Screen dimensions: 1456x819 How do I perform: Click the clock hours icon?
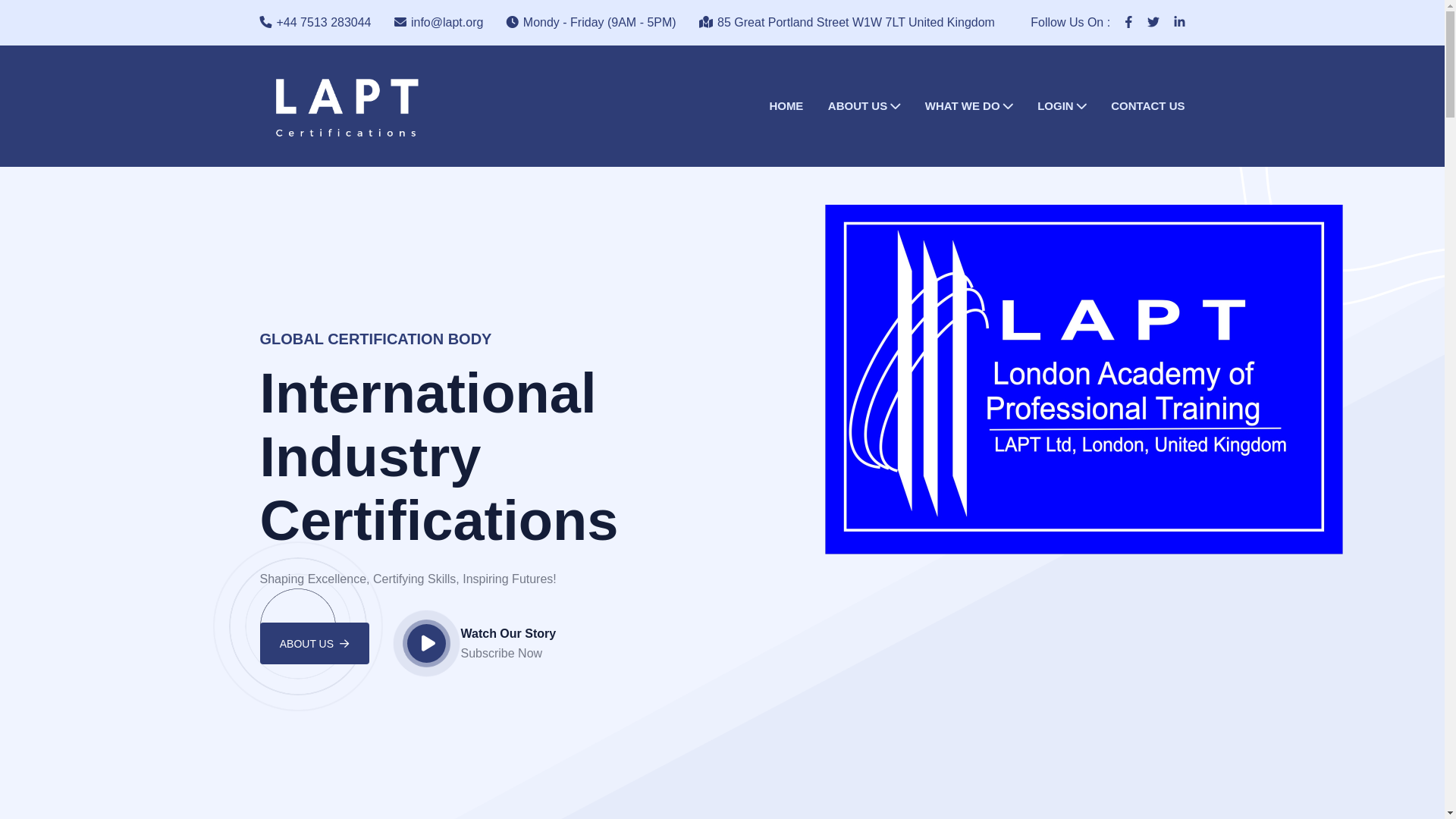pos(513,22)
